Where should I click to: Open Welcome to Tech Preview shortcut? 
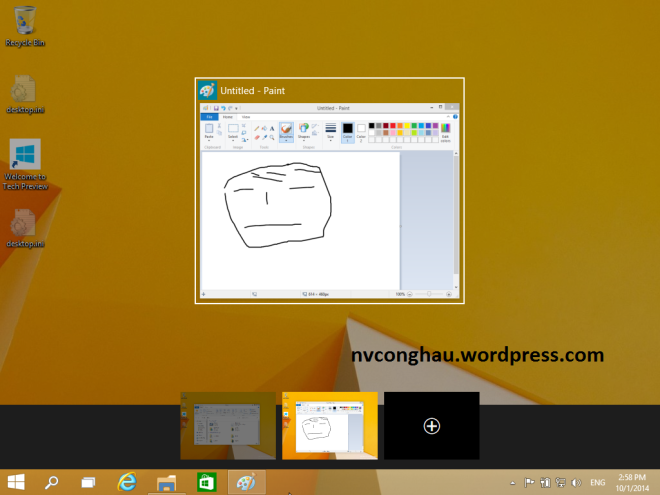click(25, 165)
